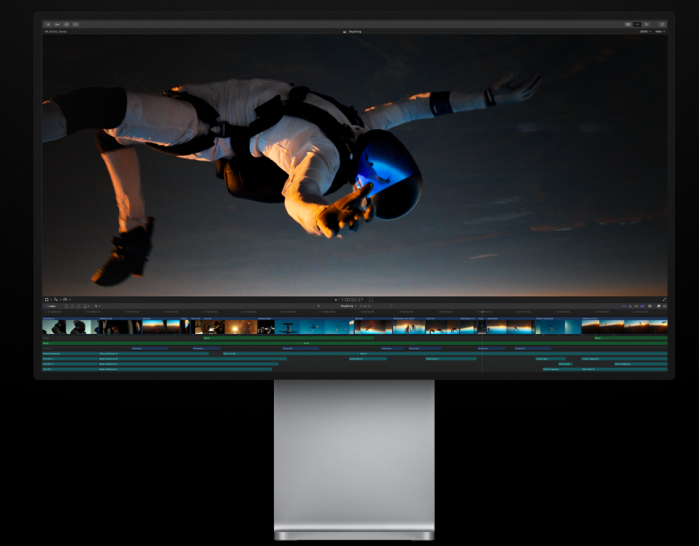Open the Retime speedometer menu
Image resolution: width=700 pixels, height=546 pixels.
(65, 299)
